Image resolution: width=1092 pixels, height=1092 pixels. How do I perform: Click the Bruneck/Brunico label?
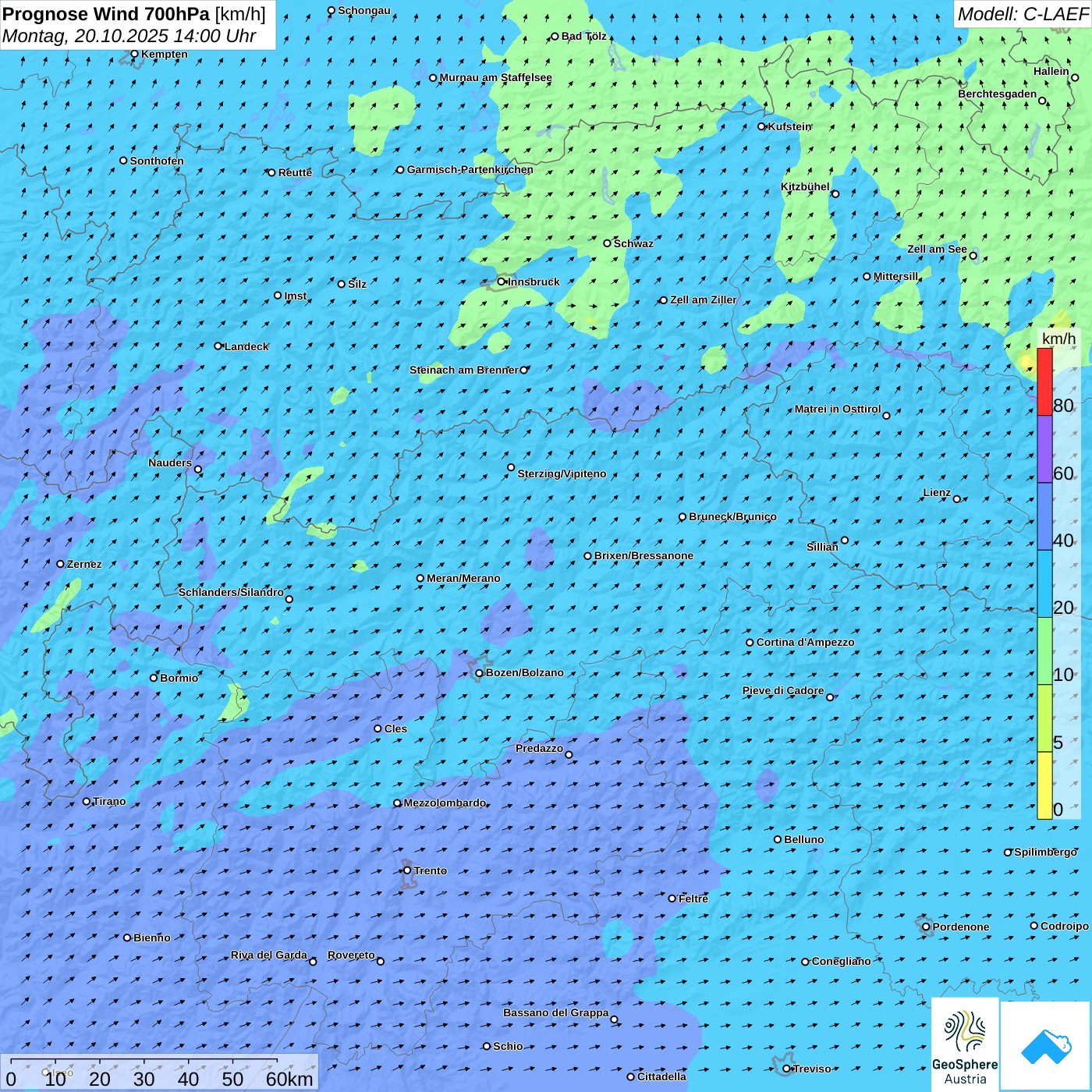(x=733, y=516)
